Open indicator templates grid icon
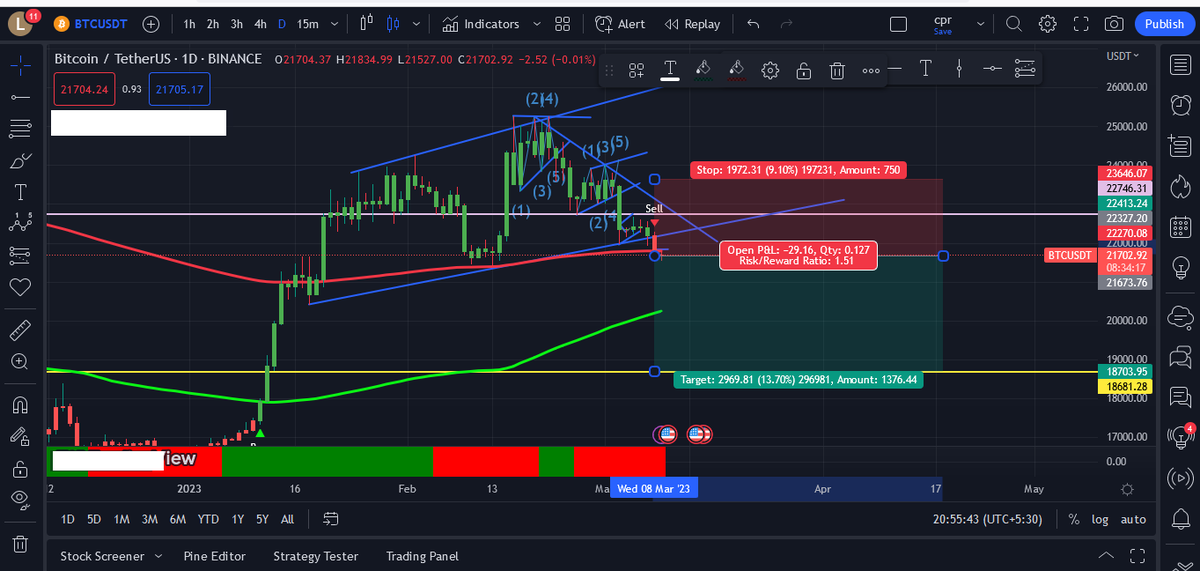This screenshot has width=1200, height=571. [x=563, y=23]
